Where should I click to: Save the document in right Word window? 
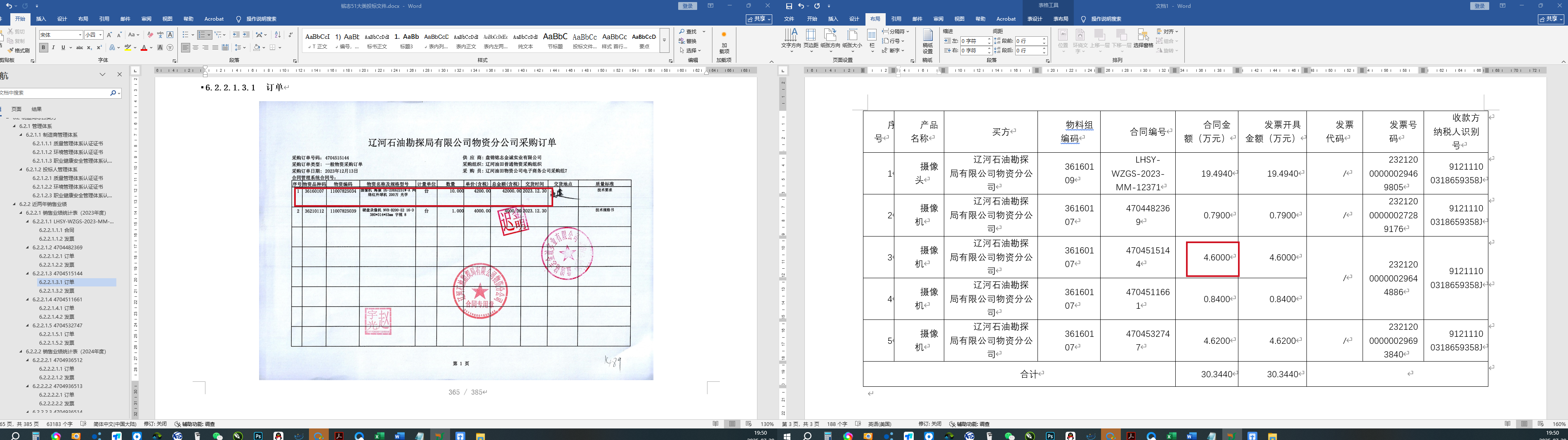789,6
